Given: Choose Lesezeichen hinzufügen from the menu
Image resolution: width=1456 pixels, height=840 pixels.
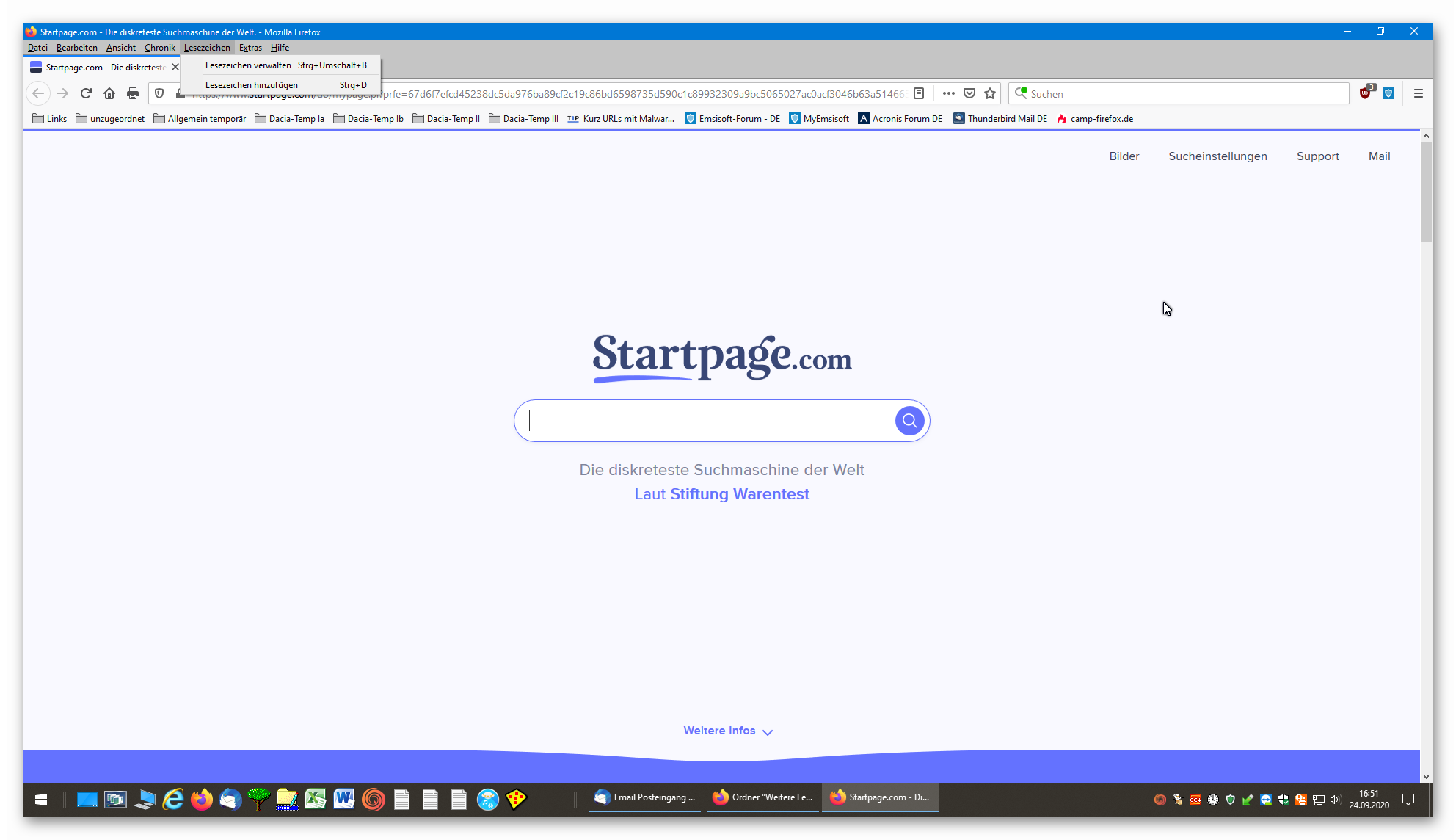Looking at the screenshot, I should pos(252,85).
